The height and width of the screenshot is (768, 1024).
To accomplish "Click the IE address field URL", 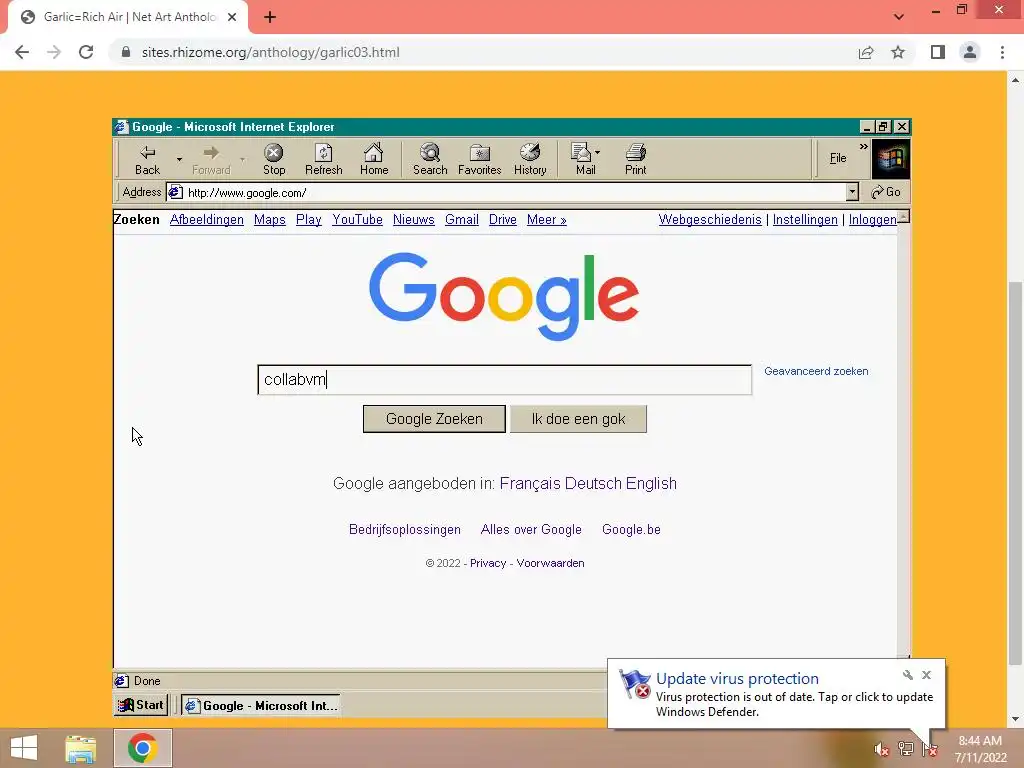I will point(247,193).
